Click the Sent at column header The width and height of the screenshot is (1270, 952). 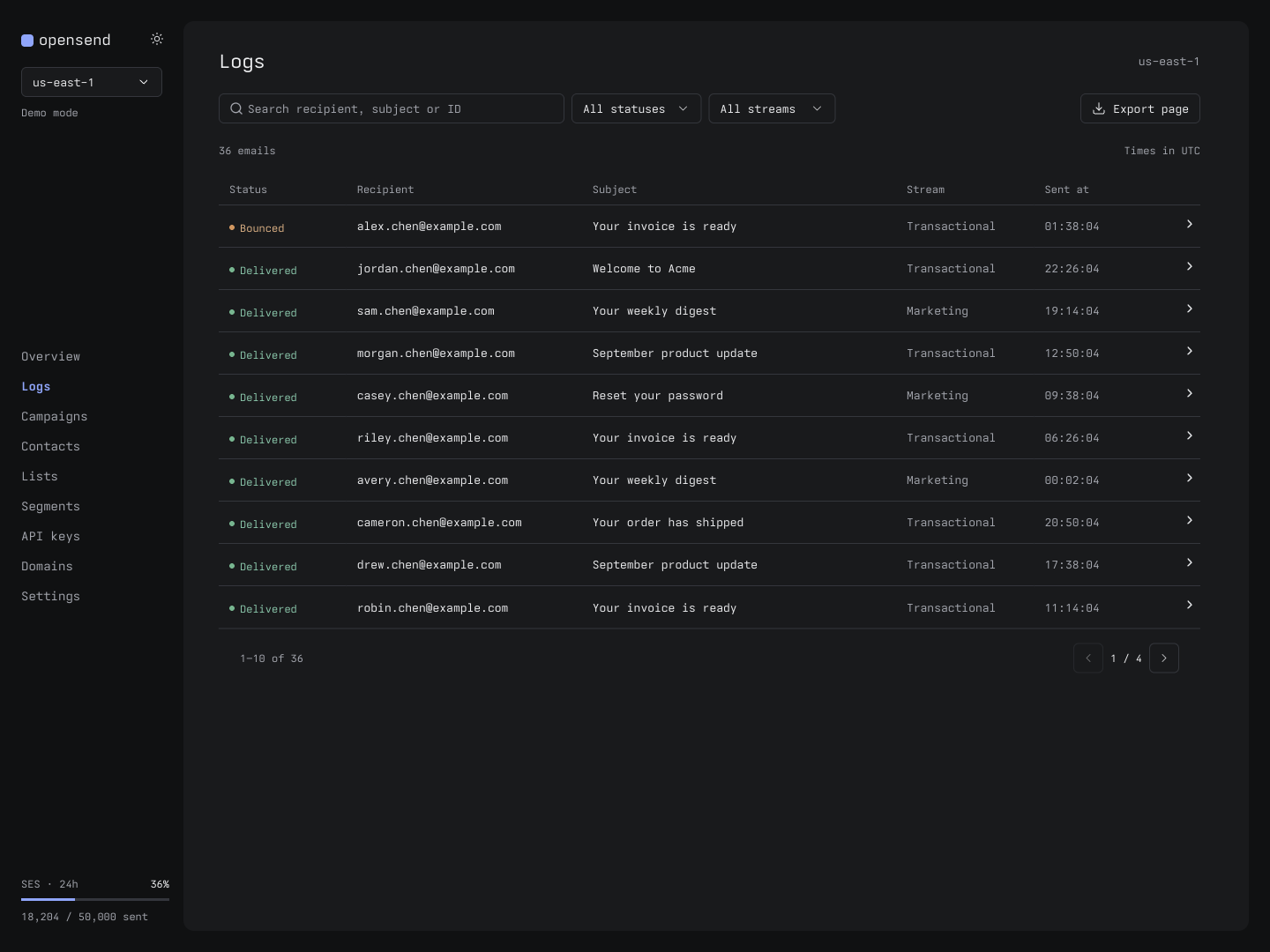(1066, 190)
